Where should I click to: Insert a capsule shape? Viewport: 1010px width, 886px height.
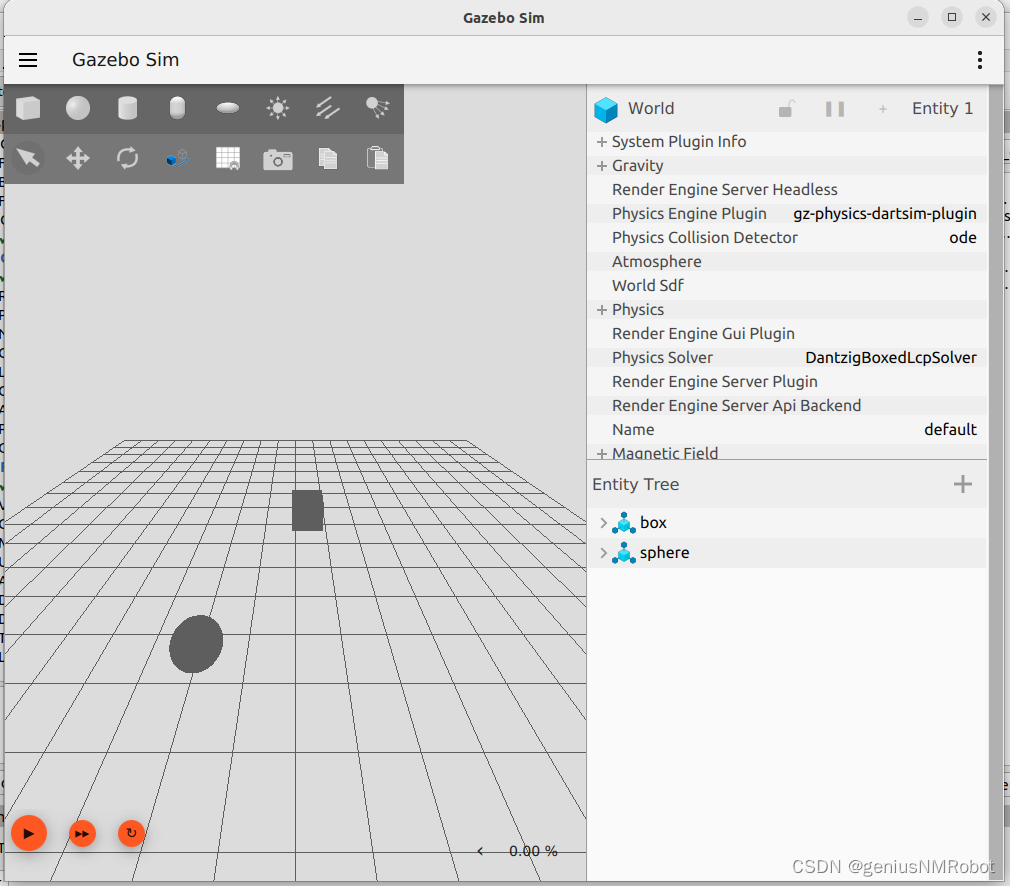tap(177, 108)
